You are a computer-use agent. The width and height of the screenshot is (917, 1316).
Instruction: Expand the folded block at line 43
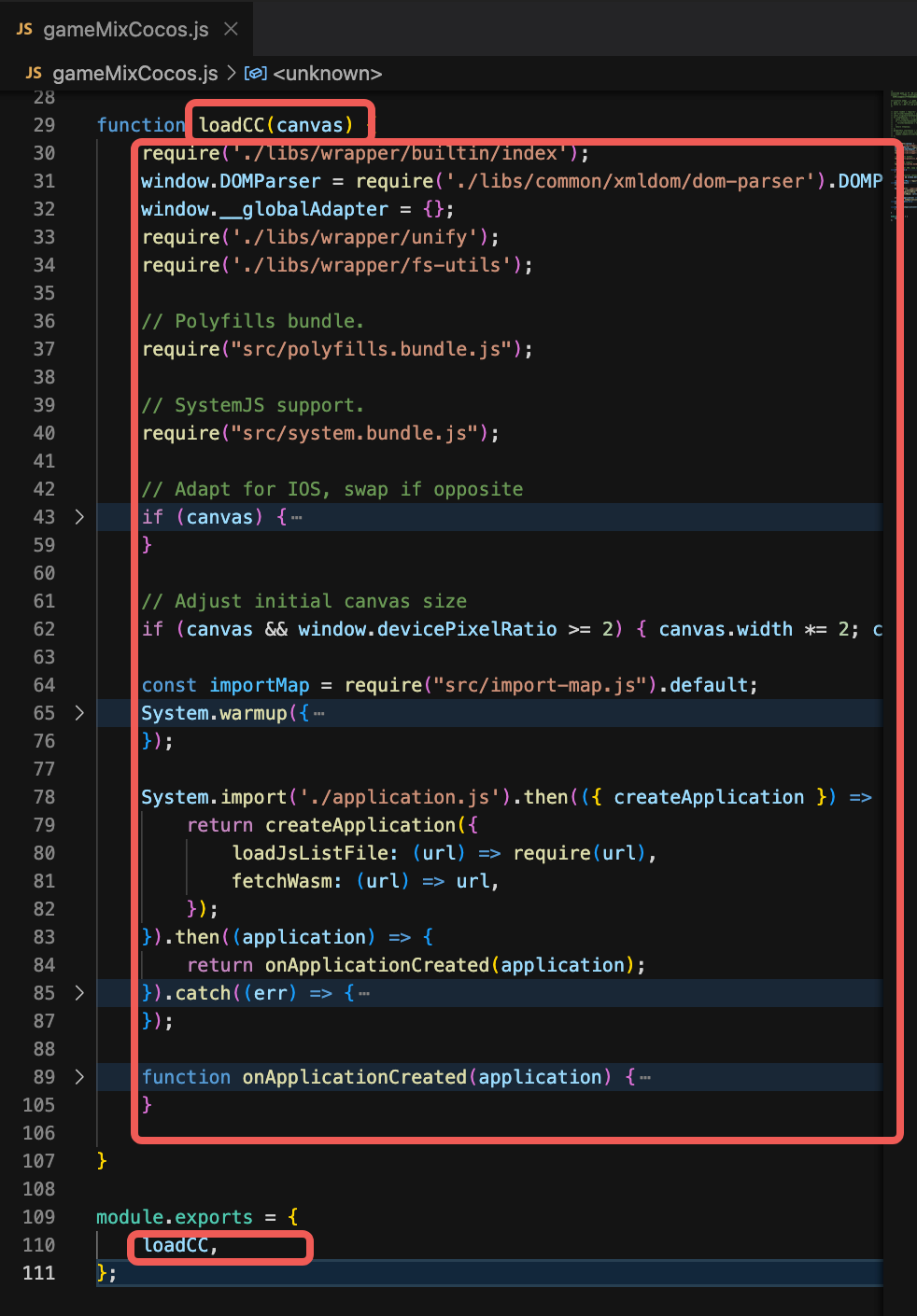click(x=79, y=517)
